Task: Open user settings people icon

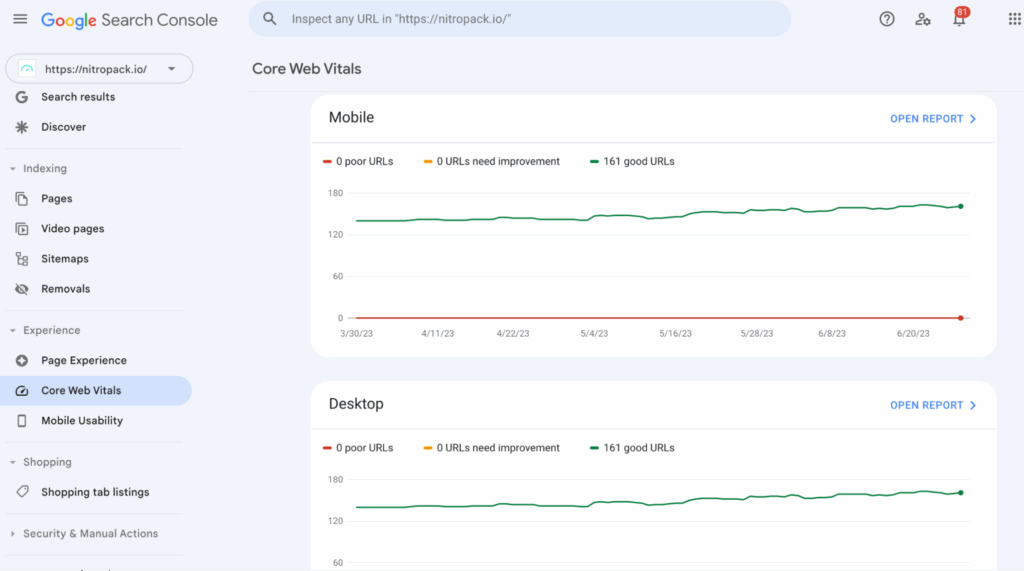Action: pos(922,20)
